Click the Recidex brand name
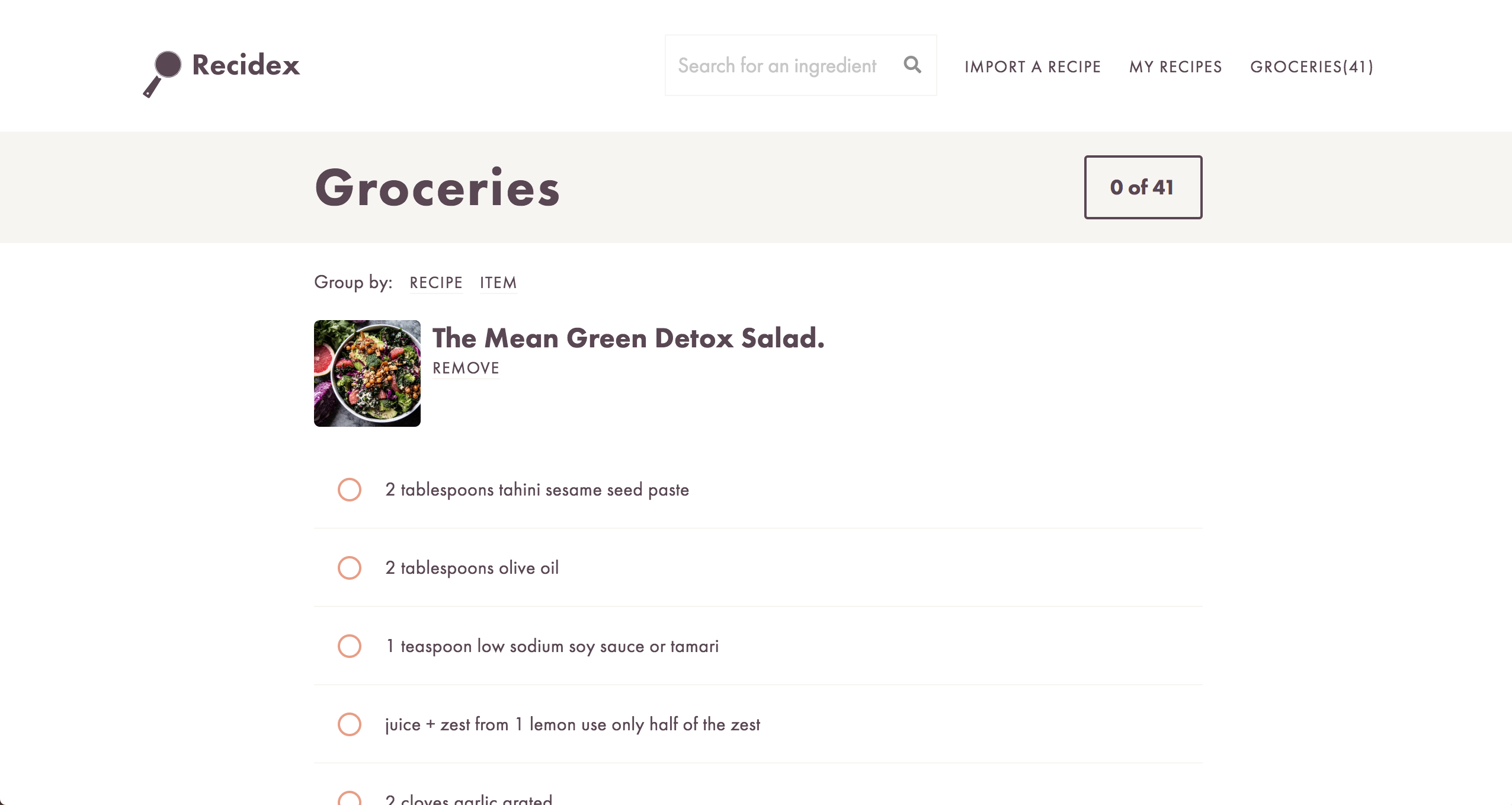Viewport: 1512px width, 805px height. (x=246, y=65)
